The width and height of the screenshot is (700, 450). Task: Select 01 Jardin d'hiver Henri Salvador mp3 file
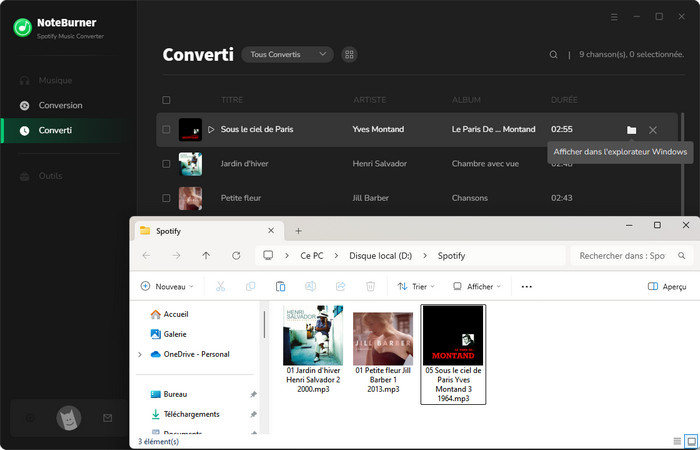click(x=313, y=350)
